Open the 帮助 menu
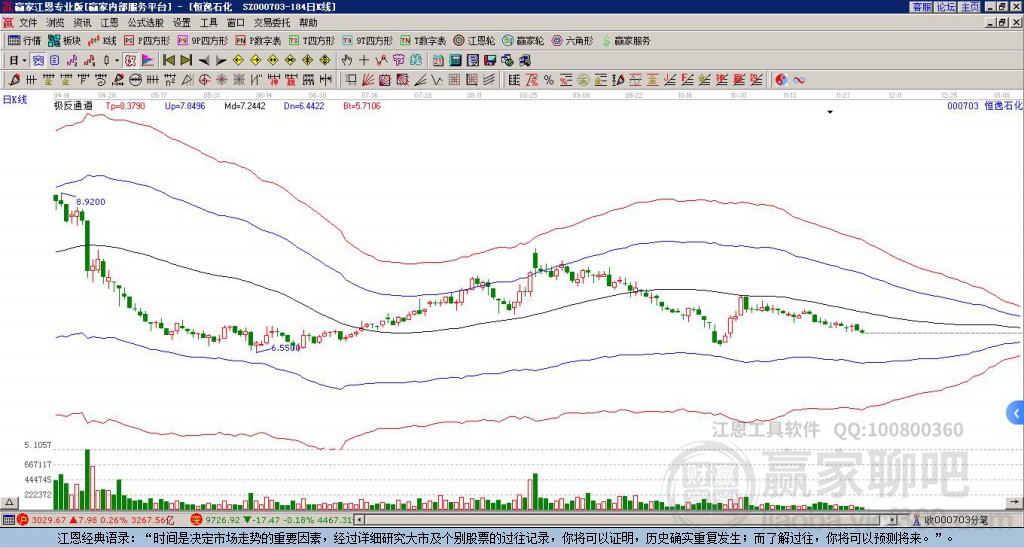Viewport: 1024px width, 548px height. (x=308, y=23)
